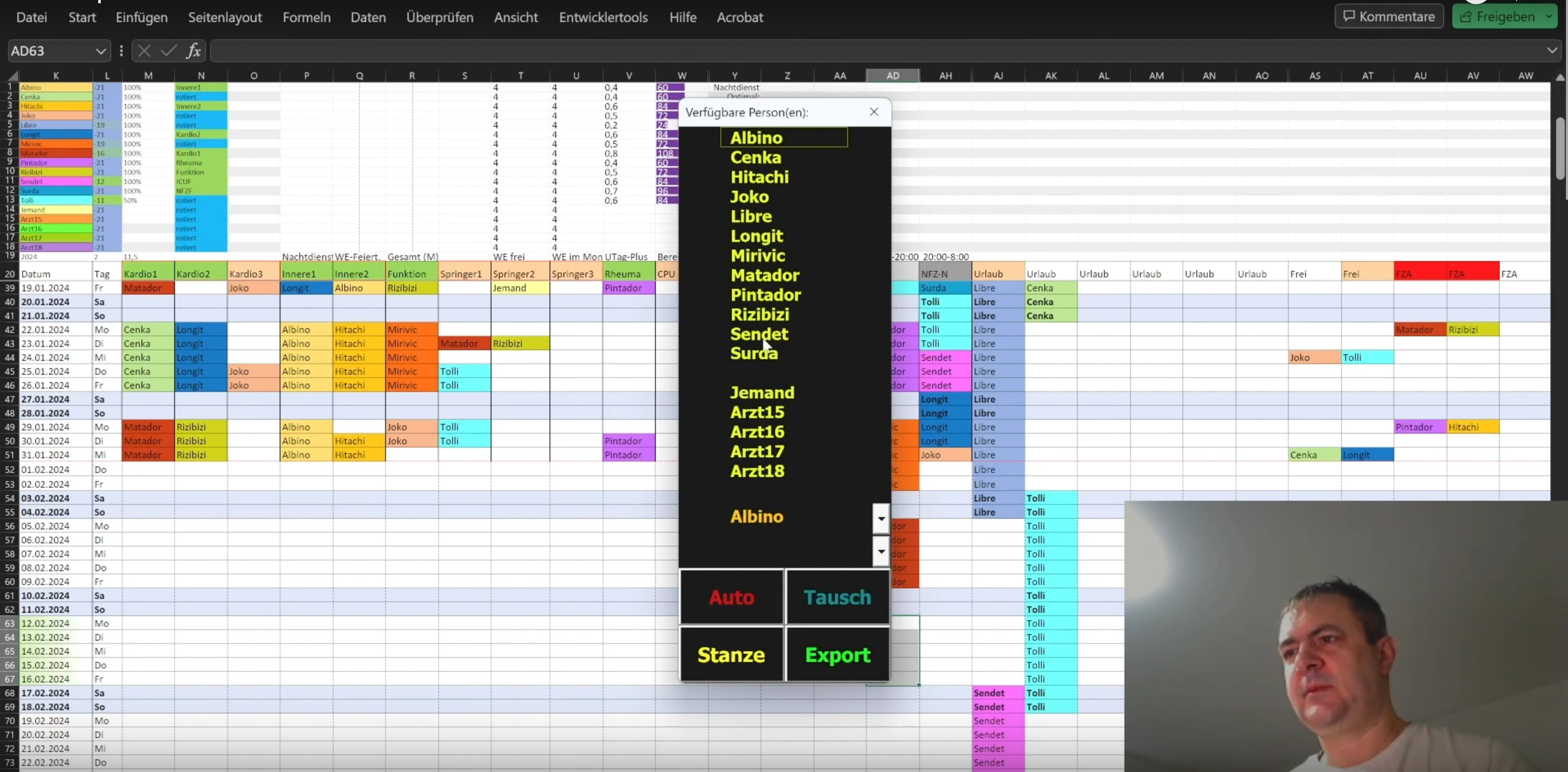Open the Albino combo box dropdown
This screenshot has height=772, width=1568.
(x=881, y=519)
